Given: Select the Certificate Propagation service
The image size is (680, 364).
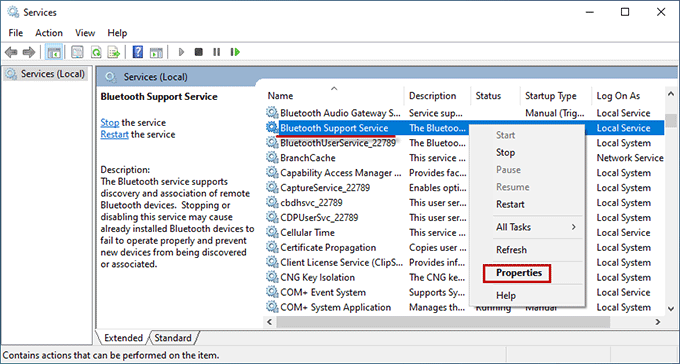Looking at the screenshot, I should (x=328, y=247).
